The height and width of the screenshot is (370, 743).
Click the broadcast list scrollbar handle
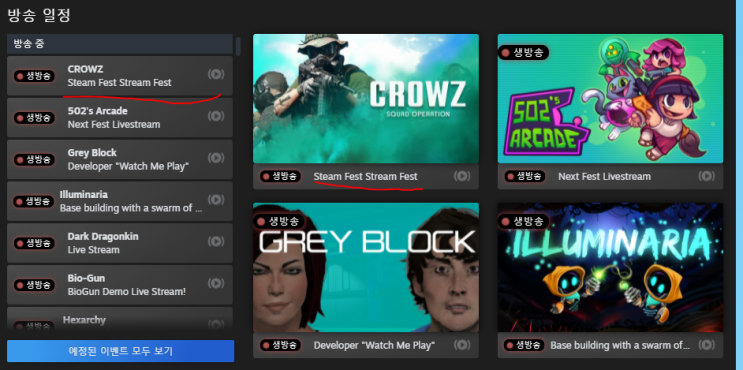coord(238,46)
